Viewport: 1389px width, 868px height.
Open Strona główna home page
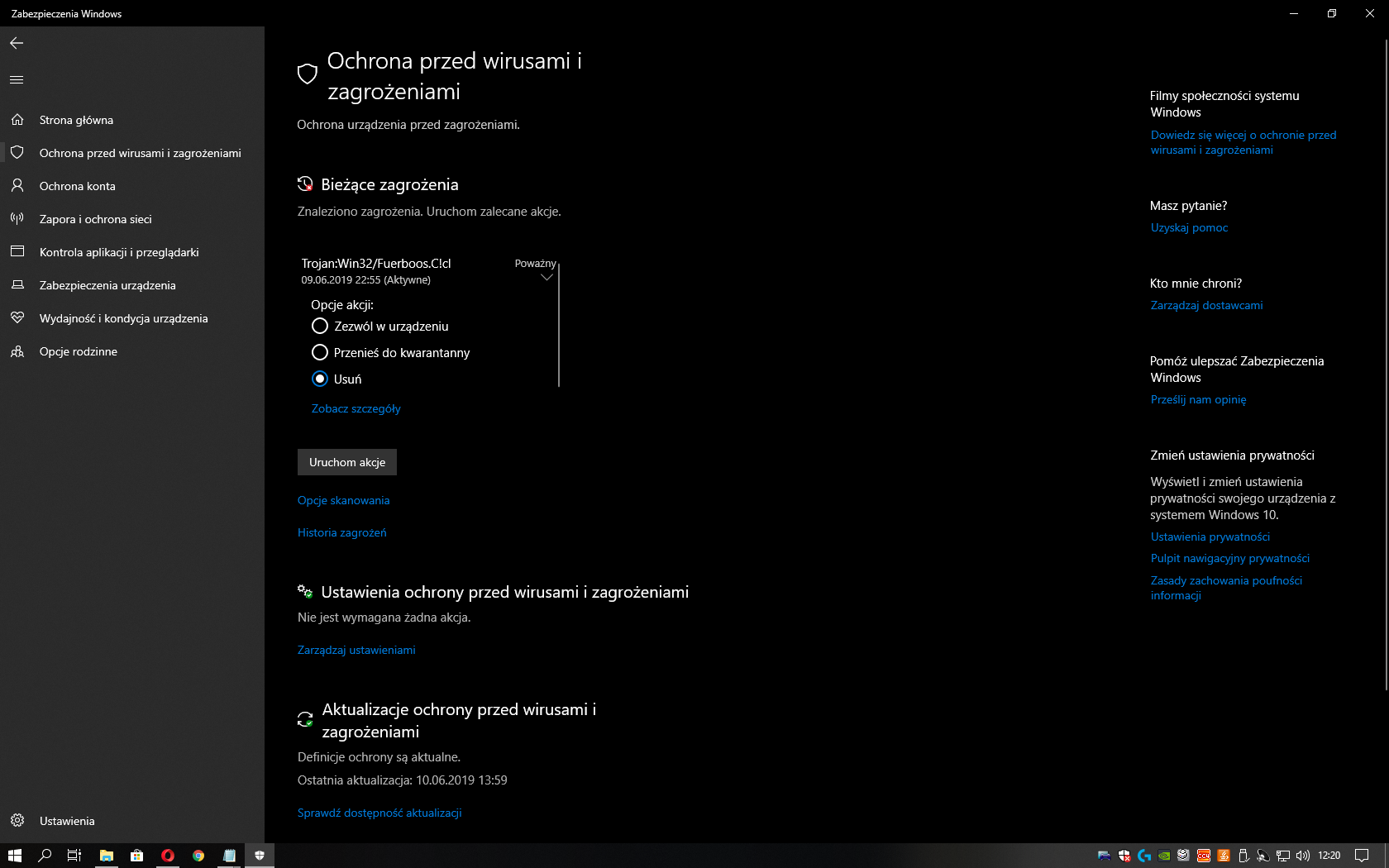pyautogui.click(x=132, y=120)
